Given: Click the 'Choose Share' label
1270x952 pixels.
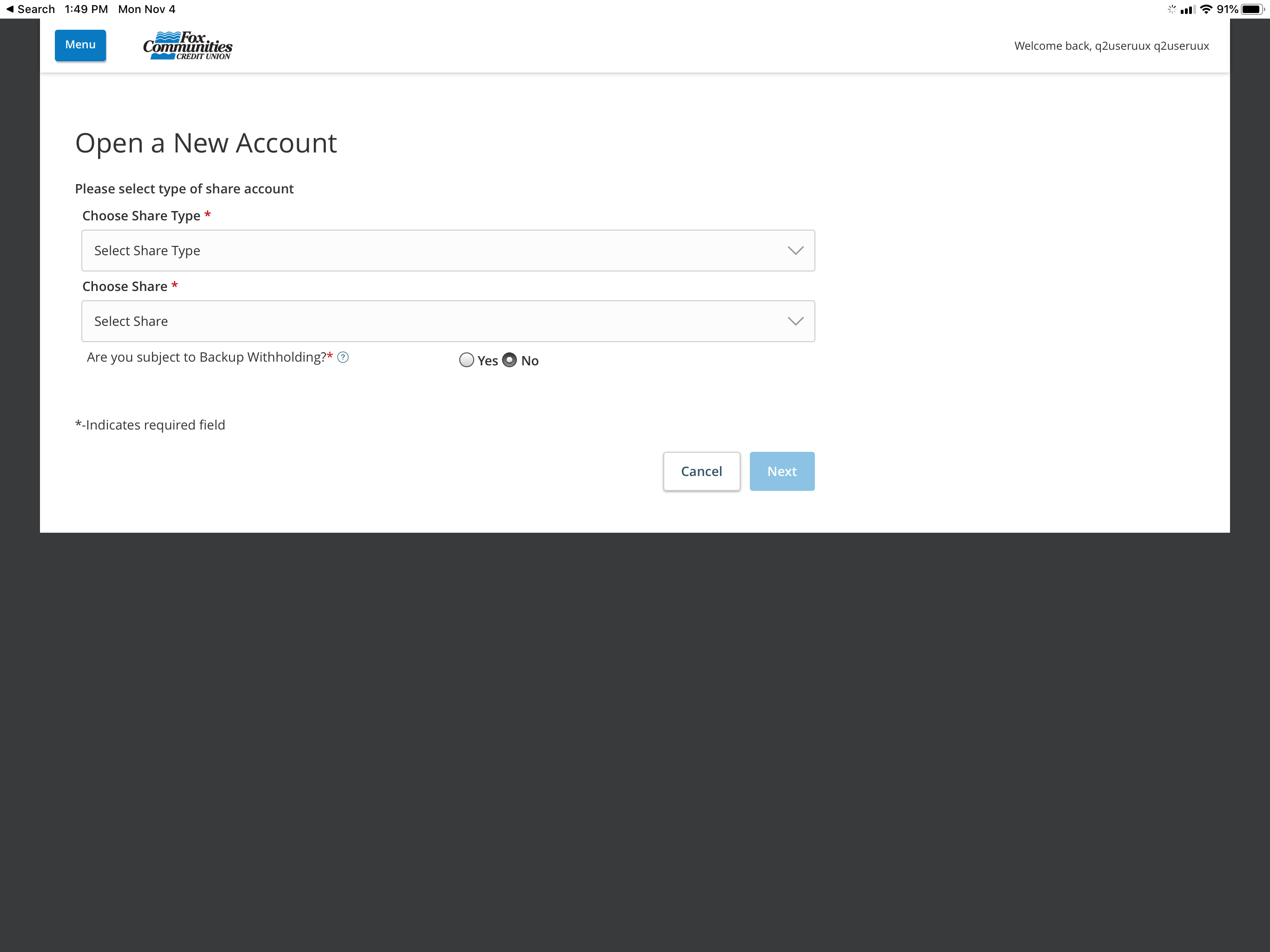Looking at the screenshot, I should [125, 286].
